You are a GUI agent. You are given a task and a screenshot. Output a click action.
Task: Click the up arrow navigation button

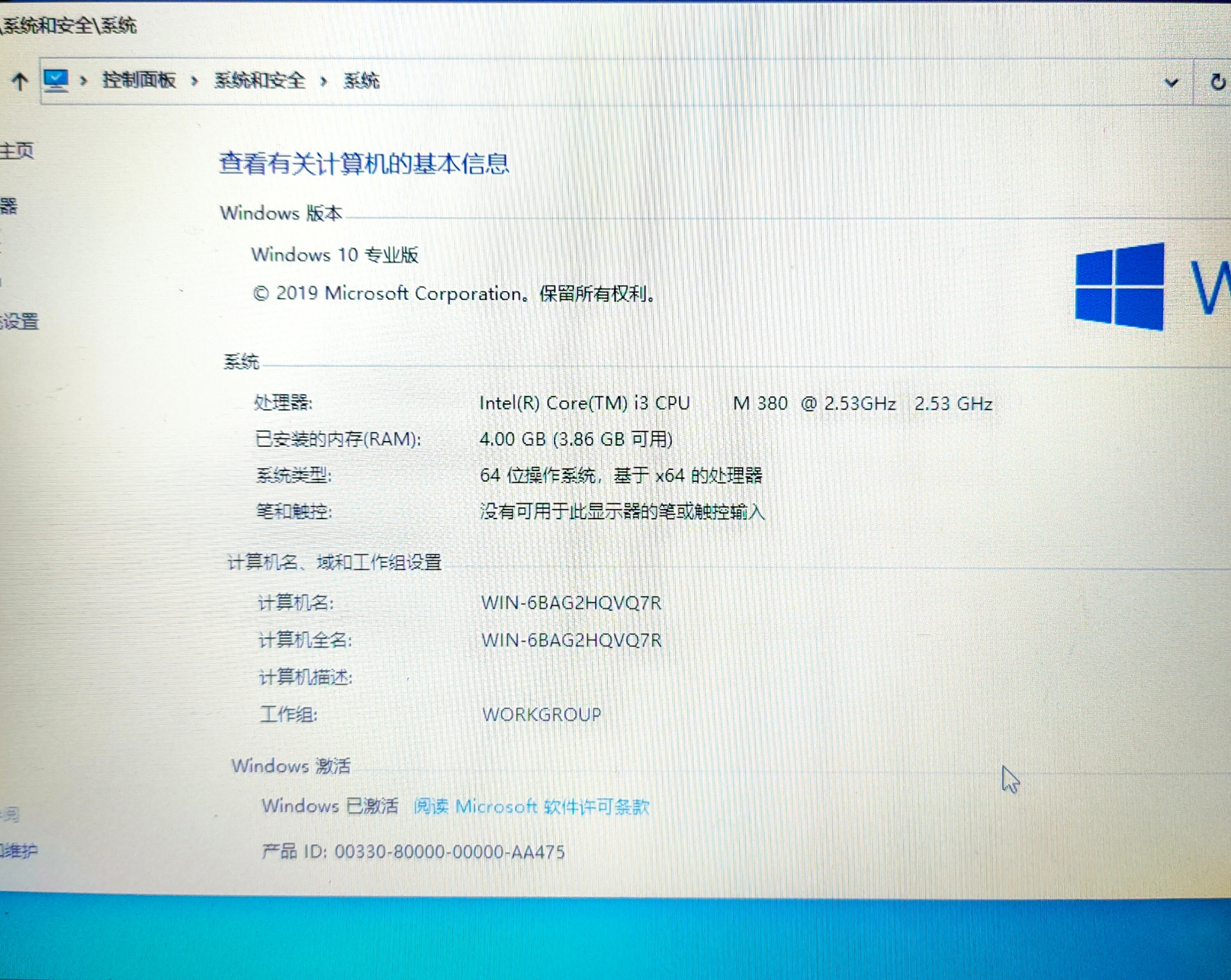(20, 81)
